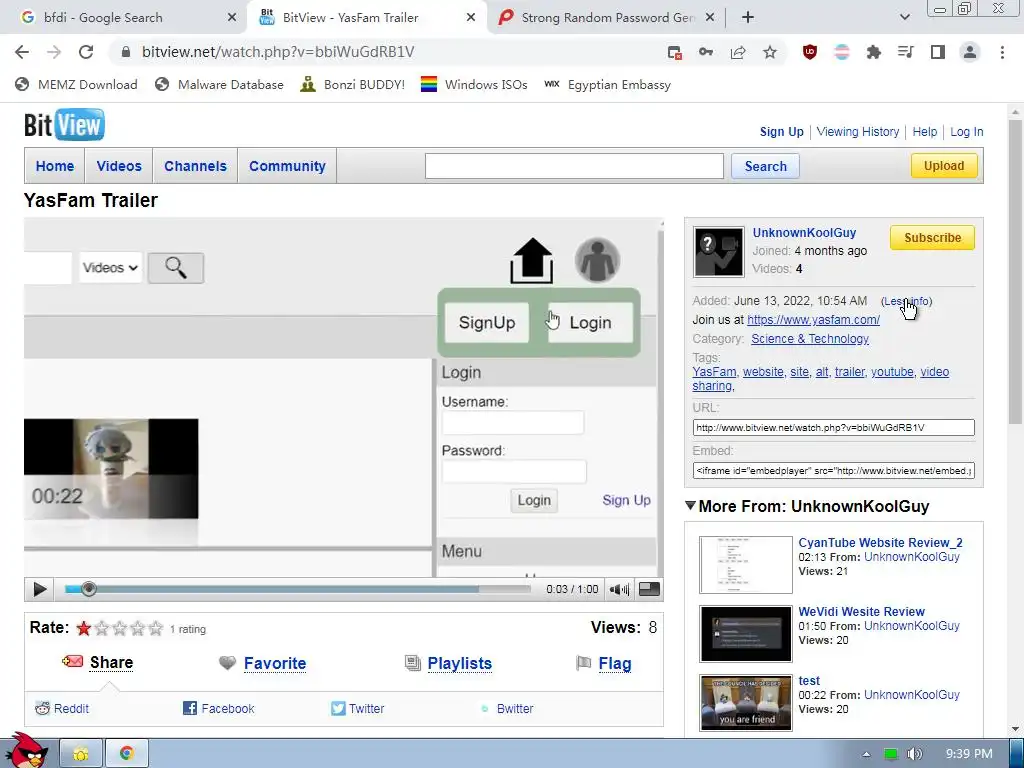Click the Search button
The height and width of the screenshot is (768, 1024).
coord(765,166)
